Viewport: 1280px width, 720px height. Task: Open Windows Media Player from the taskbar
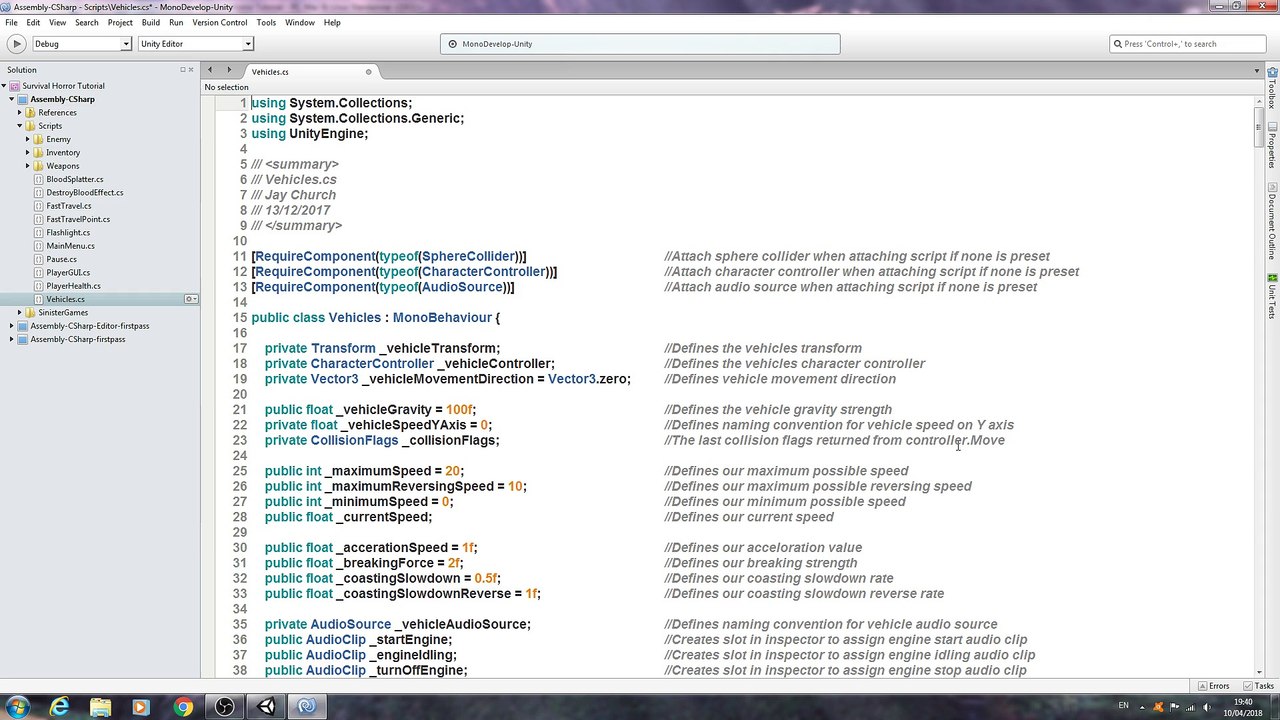[x=141, y=707]
